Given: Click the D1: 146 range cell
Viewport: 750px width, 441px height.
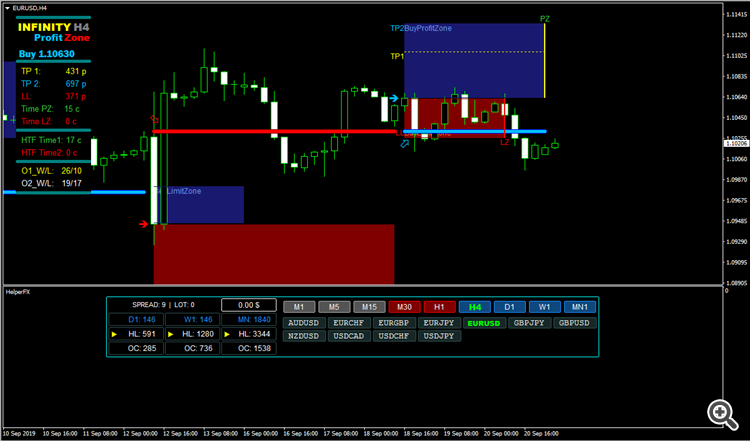Looking at the screenshot, I should click(x=136, y=319).
